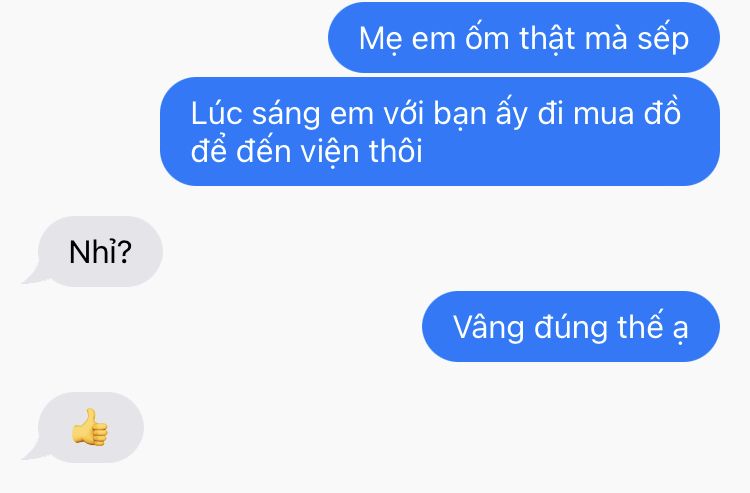Click the word "thật" in the first message

[547, 37]
